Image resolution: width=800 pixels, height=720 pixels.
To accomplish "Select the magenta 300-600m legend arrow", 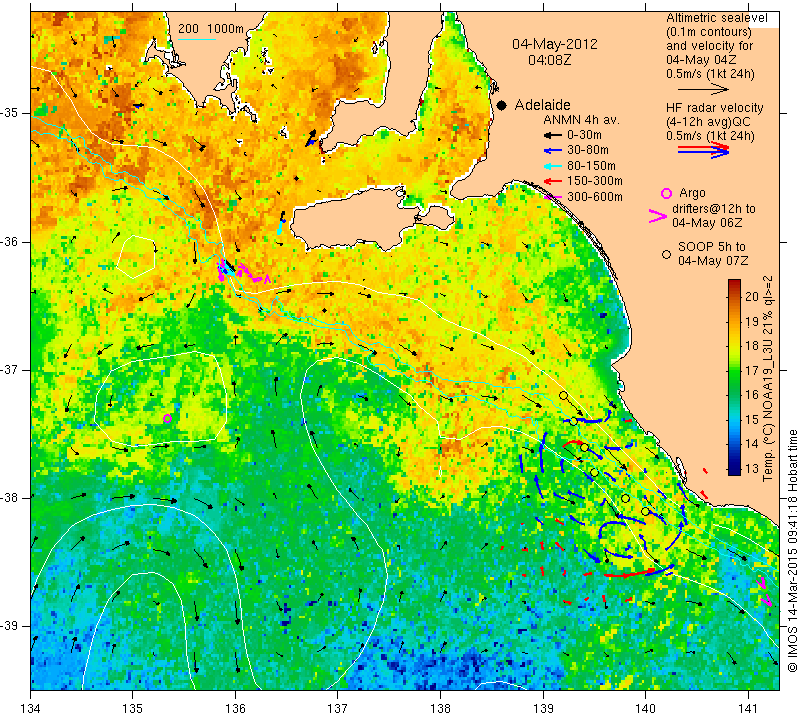I will pyautogui.click(x=552, y=197).
